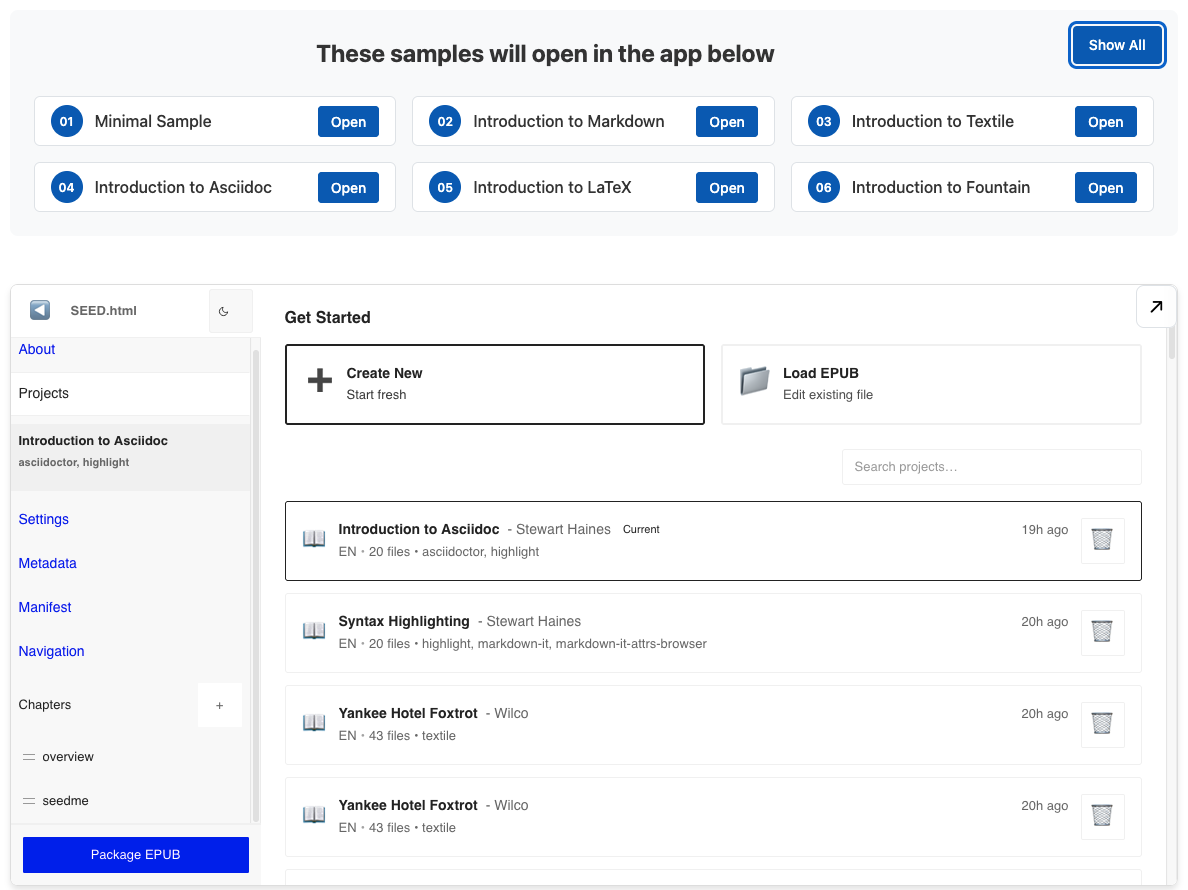This screenshot has width=1188, height=890.
Task: Click the drag handle icon beside overview chapter
Action: [29, 757]
